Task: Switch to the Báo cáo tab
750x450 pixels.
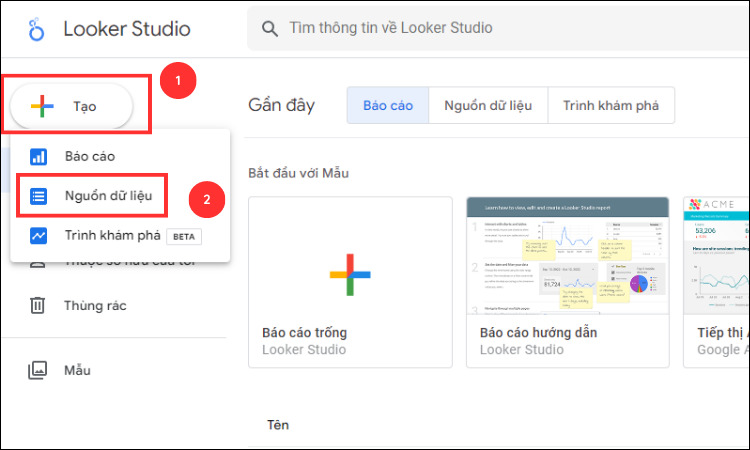Action: pos(388,105)
